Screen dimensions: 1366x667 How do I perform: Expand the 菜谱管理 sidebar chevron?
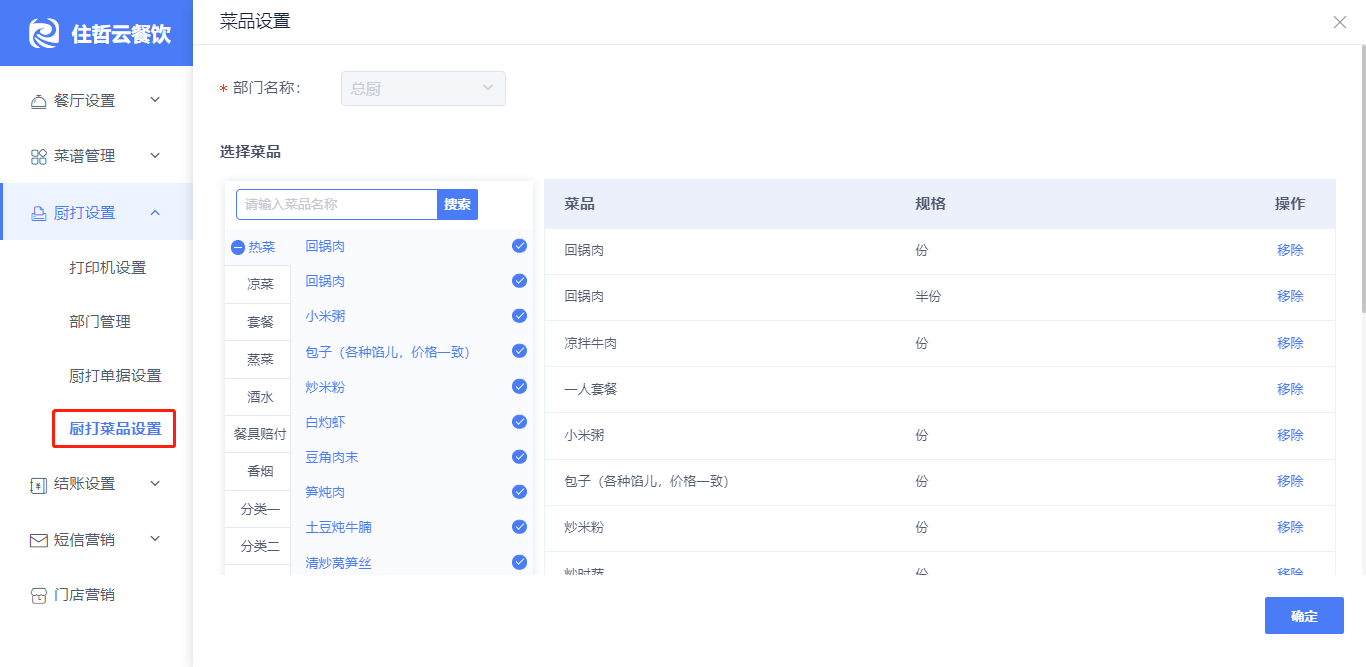pyautogui.click(x=155, y=156)
